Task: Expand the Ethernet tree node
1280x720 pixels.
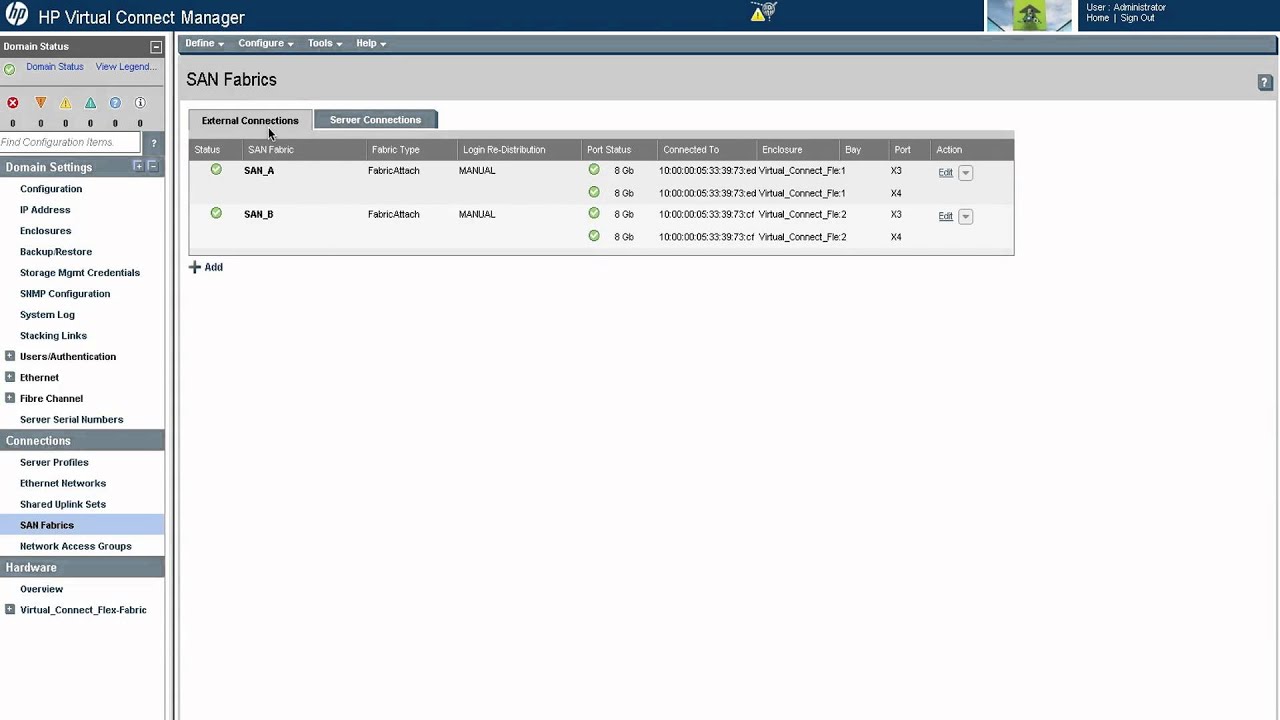Action: pyautogui.click(x=10, y=377)
